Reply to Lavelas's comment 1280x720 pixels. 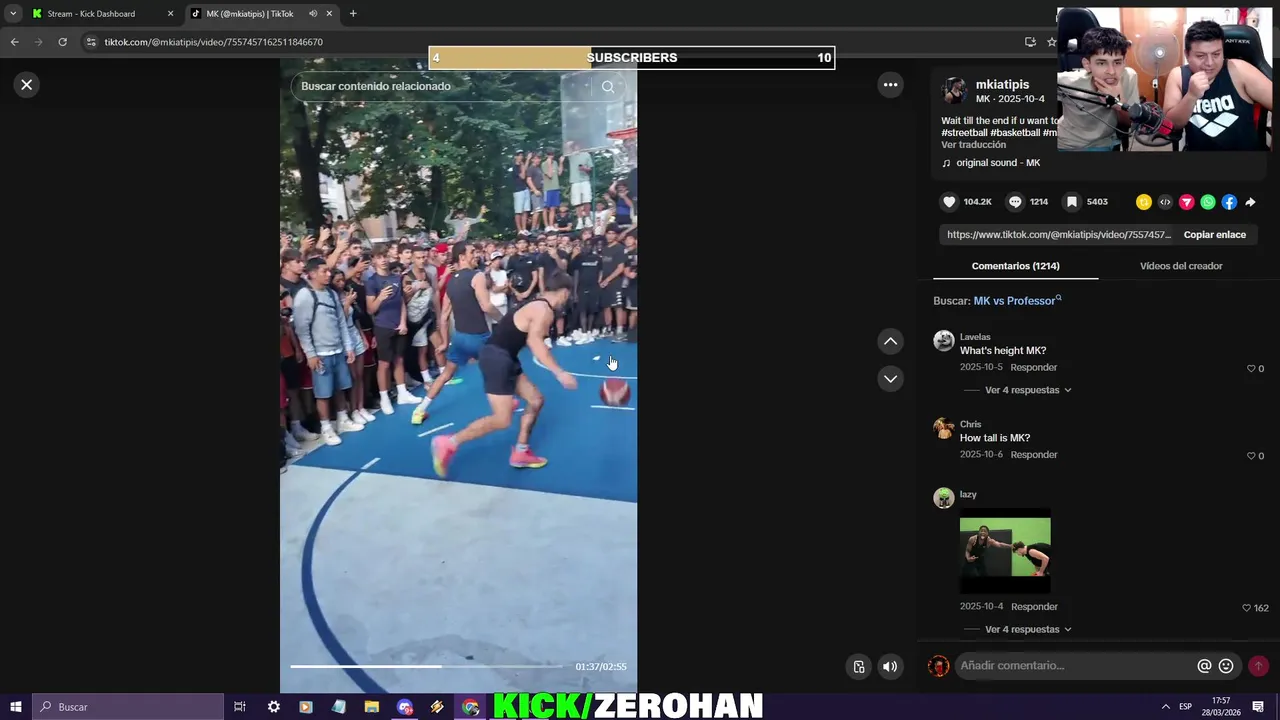pos(1033,368)
